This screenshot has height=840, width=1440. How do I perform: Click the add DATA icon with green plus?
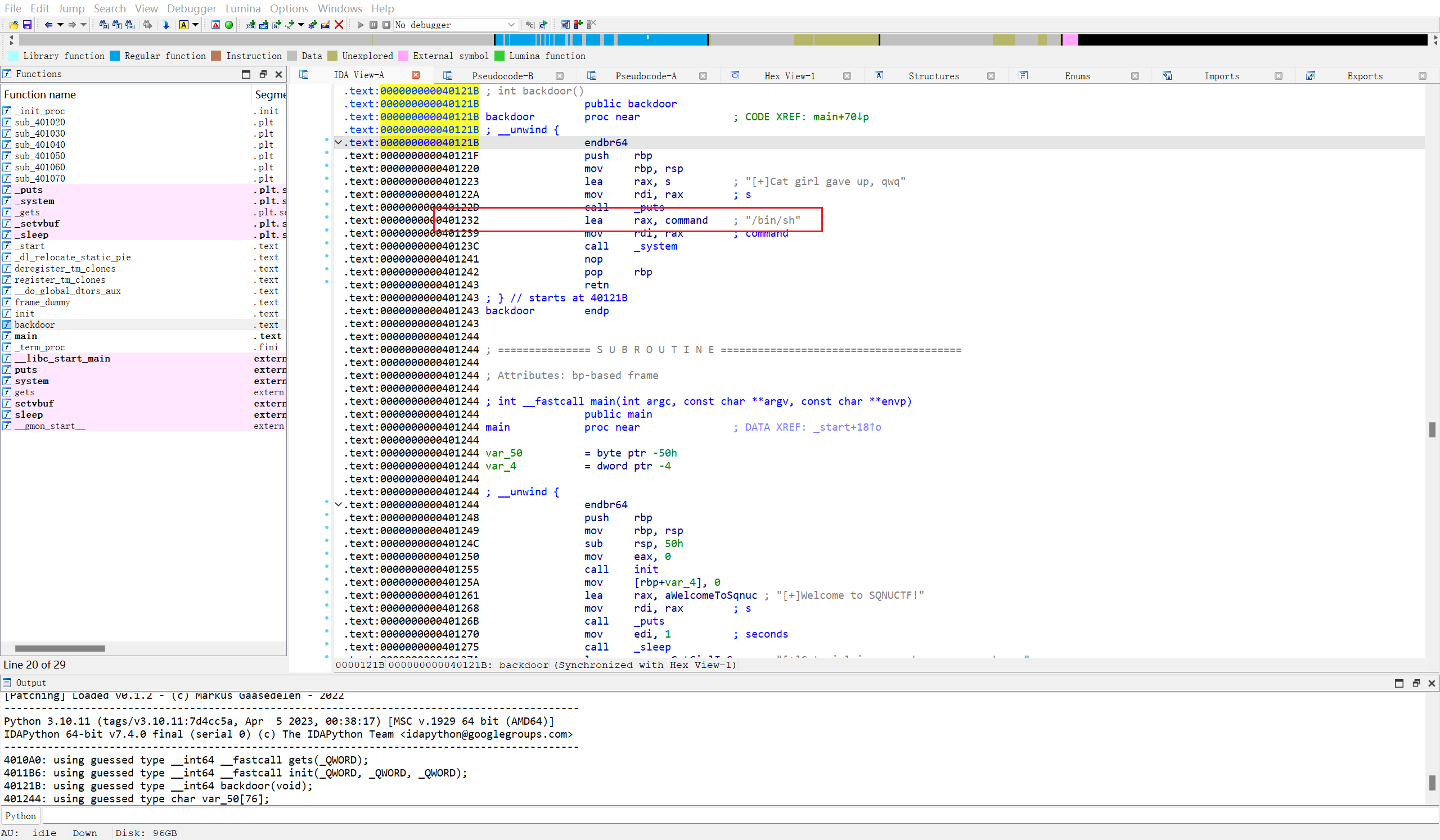(x=263, y=25)
